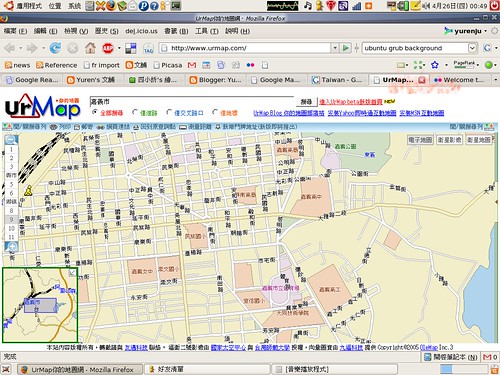Click the red ABP Adblock icon
This screenshot has width=500, height=375.
coord(108,48)
